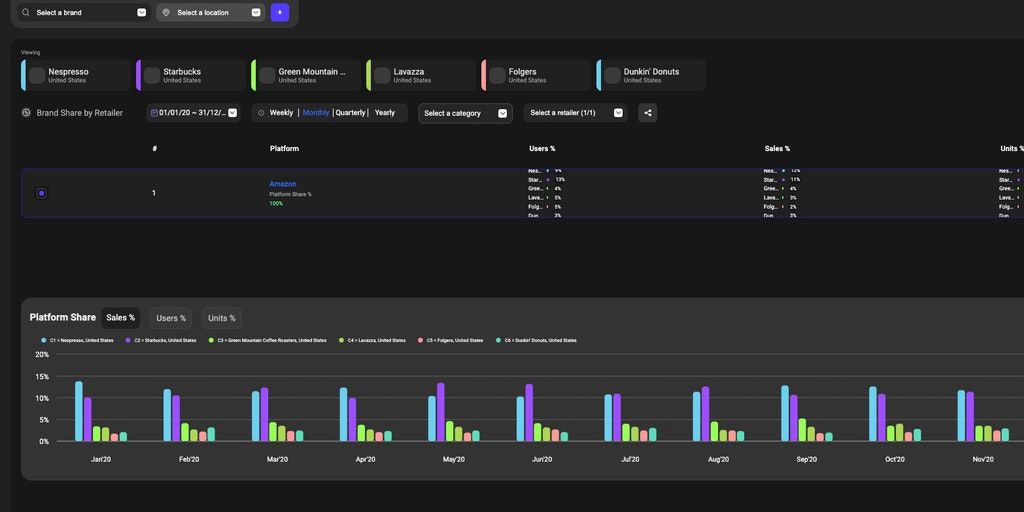Select the Quarterly time period
The image size is (1024, 512).
point(350,113)
